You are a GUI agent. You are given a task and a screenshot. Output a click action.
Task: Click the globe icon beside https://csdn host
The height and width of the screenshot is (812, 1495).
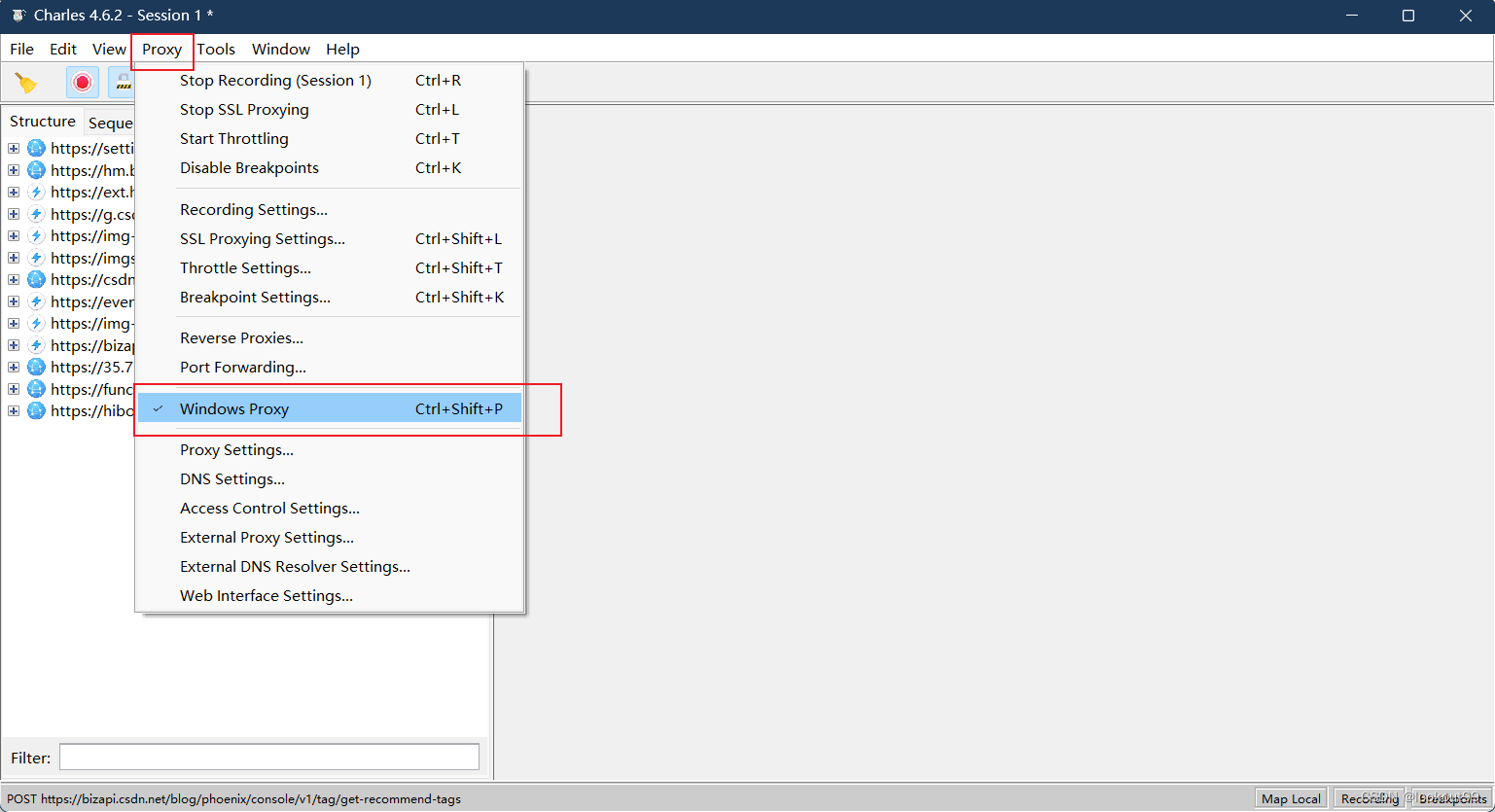(36, 280)
